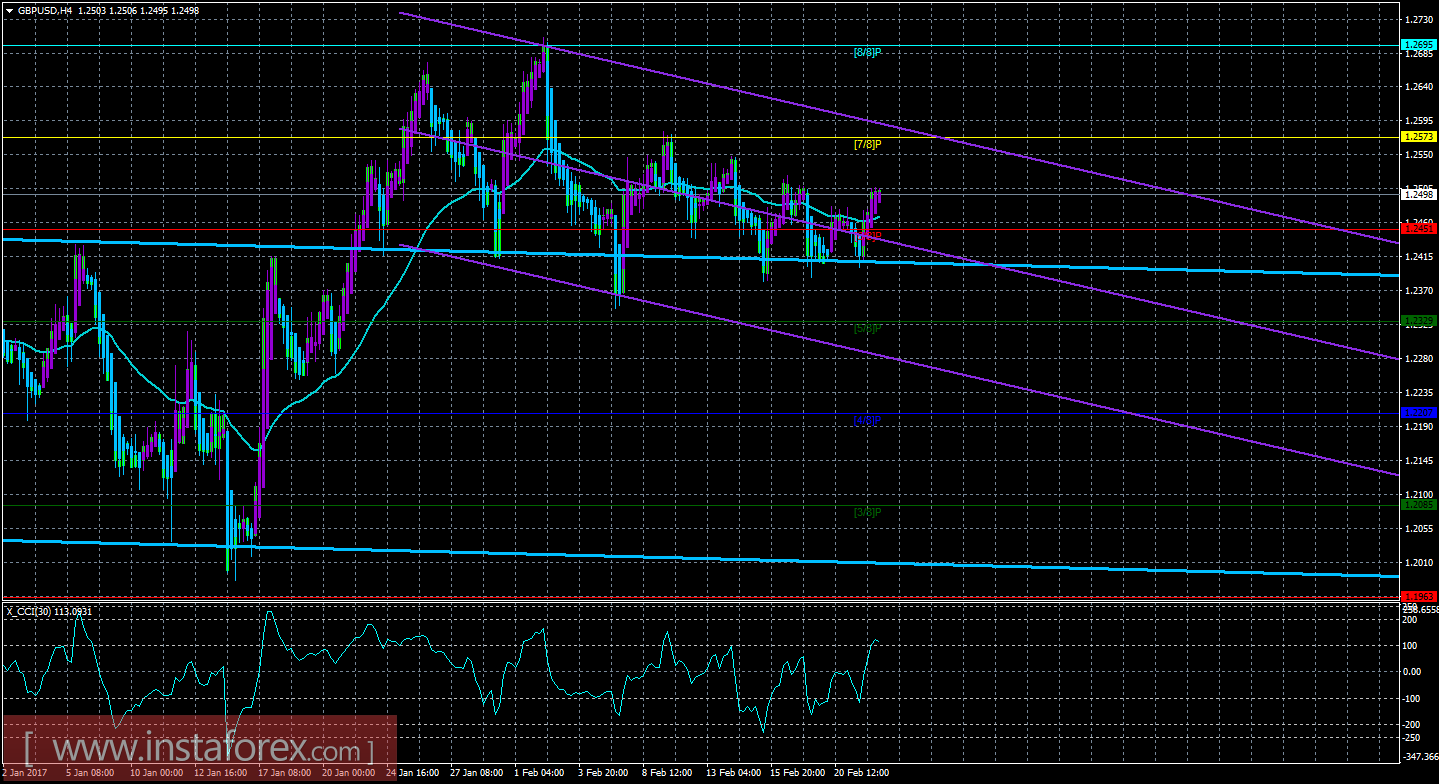Image resolution: width=1439 pixels, height=784 pixels.
Task: Select the current price marker 1.2498
Action: coord(1419,195)
